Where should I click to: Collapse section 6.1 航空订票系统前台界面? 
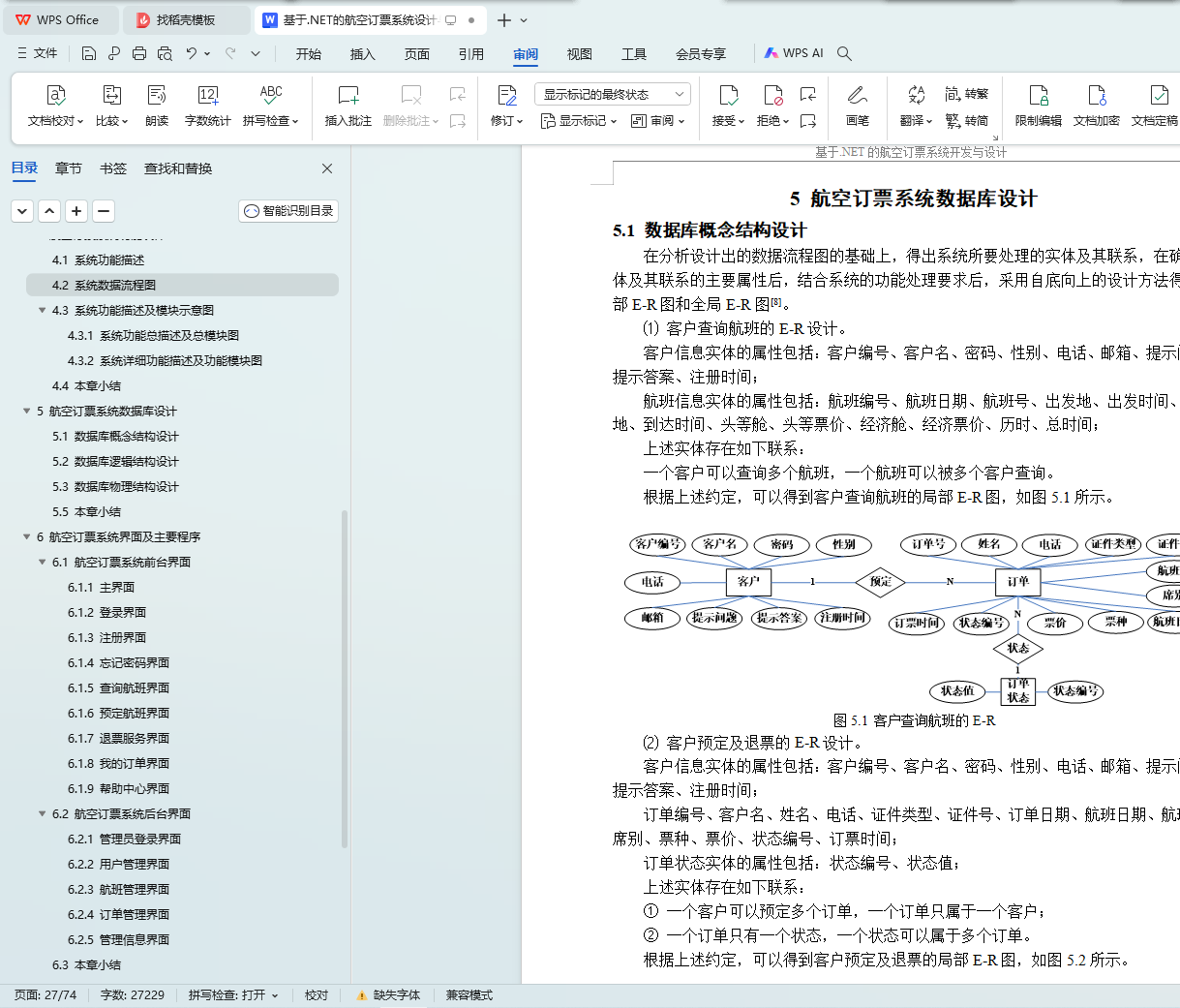(x=43, y=563)
